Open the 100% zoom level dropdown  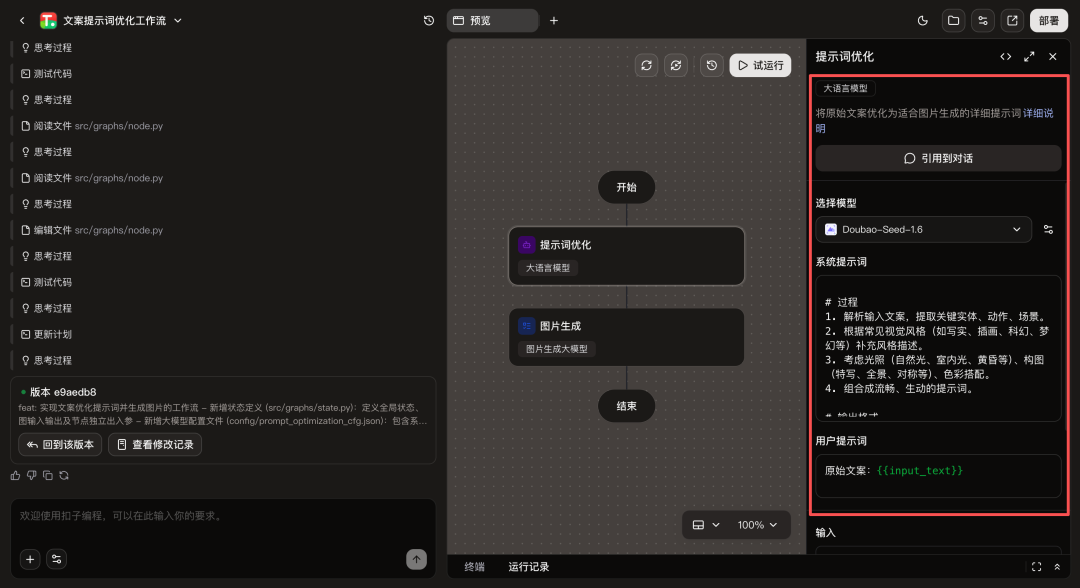click(x=758, y=525)
